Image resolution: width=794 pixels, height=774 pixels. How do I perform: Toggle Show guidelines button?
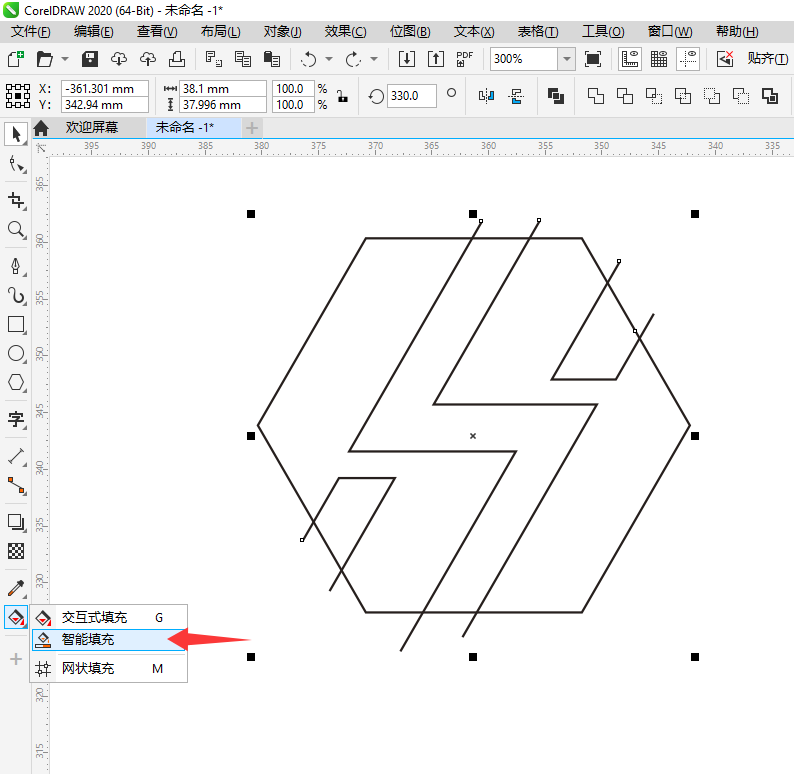click(688, 59)
